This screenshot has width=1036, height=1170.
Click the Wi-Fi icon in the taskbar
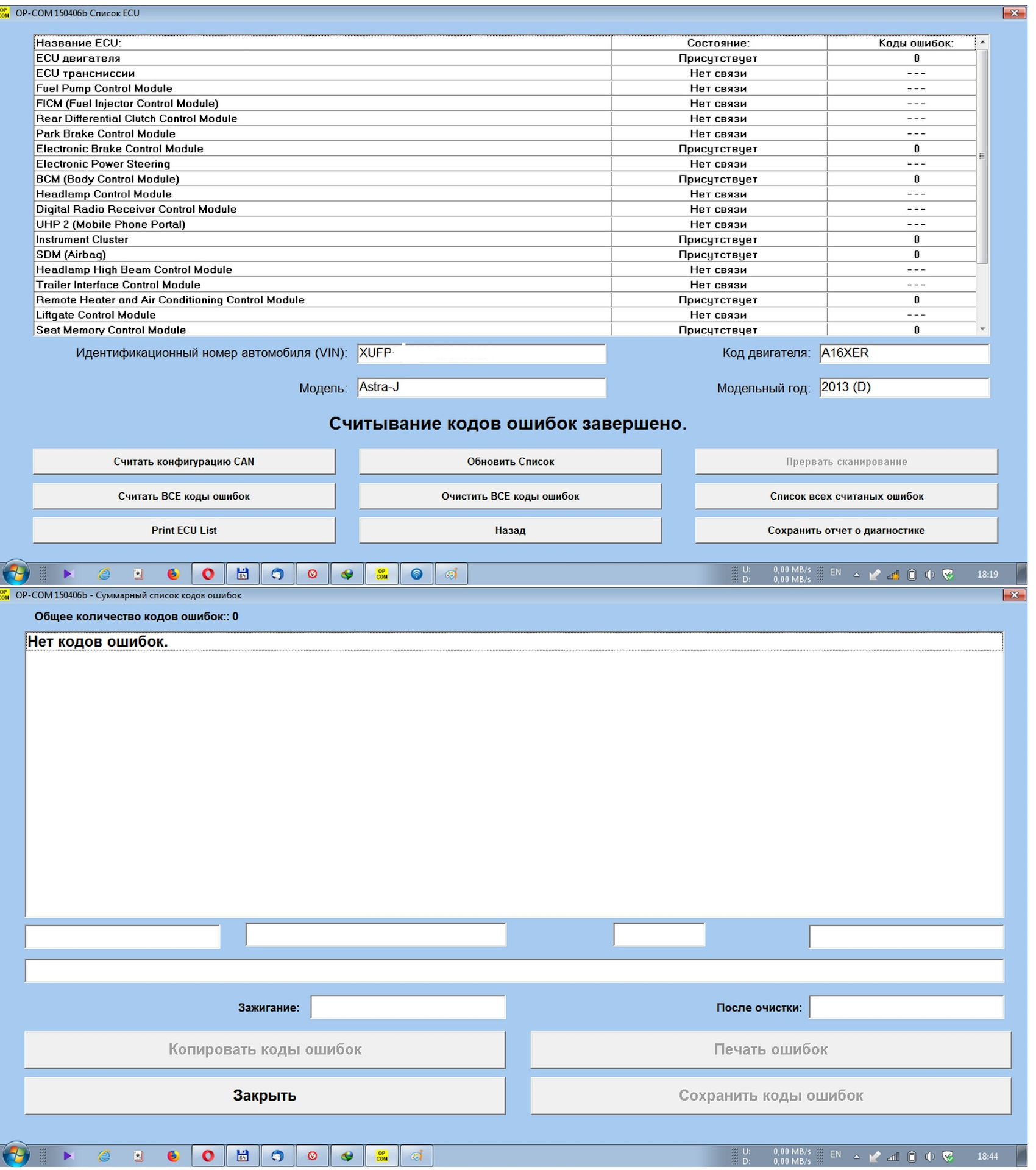coord(417,573)
